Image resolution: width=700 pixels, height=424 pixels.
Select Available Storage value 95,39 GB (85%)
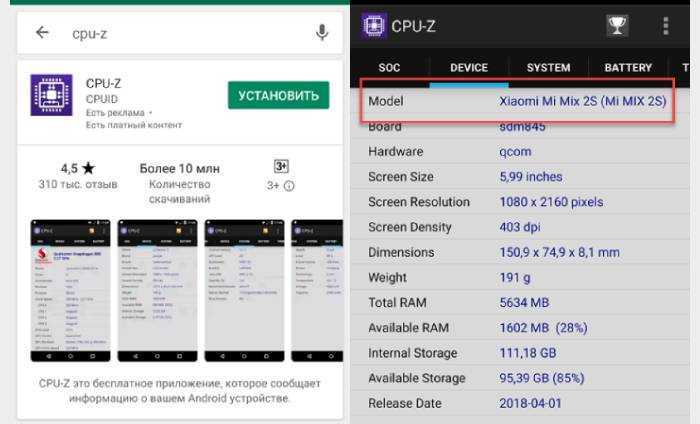pos(542,378)
